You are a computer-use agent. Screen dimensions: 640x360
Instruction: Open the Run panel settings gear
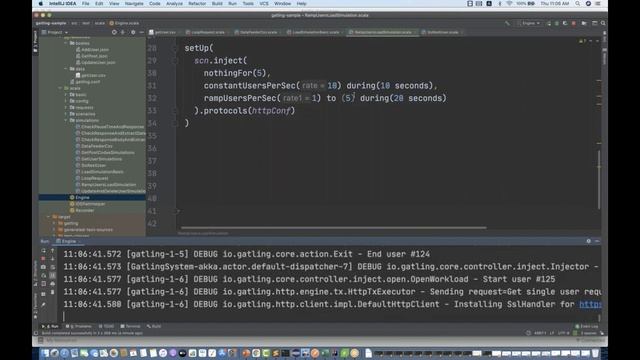click(589, 241)
